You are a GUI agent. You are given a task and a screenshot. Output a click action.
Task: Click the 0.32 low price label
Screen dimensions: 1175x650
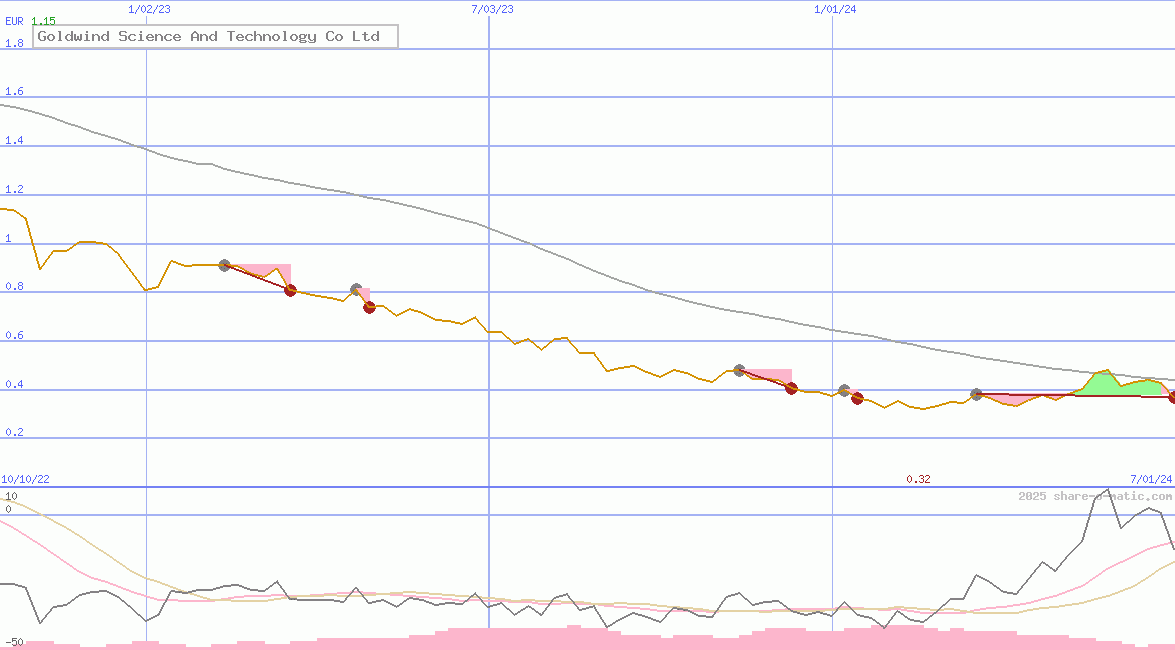click(918, 480)
